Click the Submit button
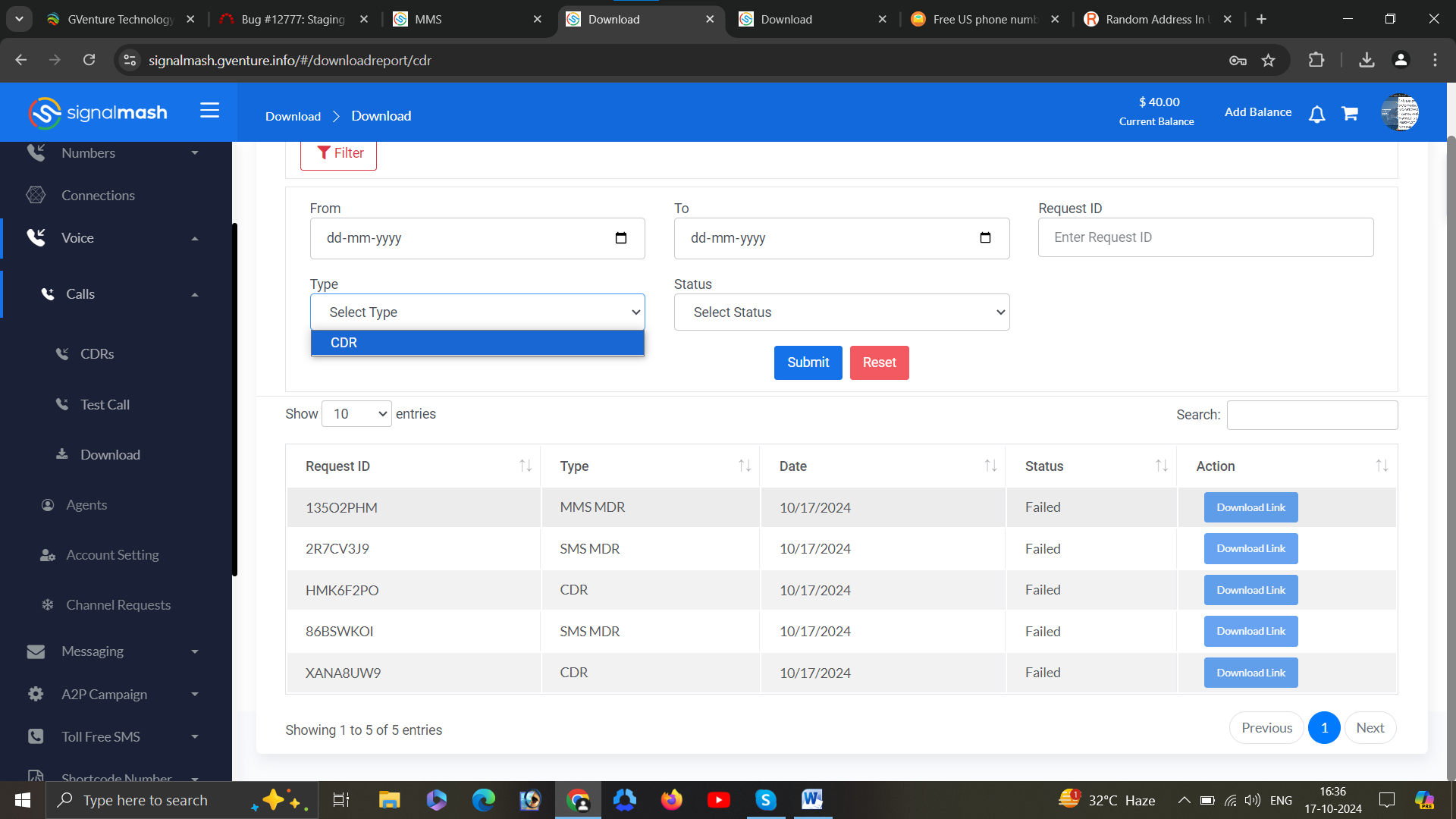Image resolution: width=1456 pixels, height=819 pixels. point(808,362)
